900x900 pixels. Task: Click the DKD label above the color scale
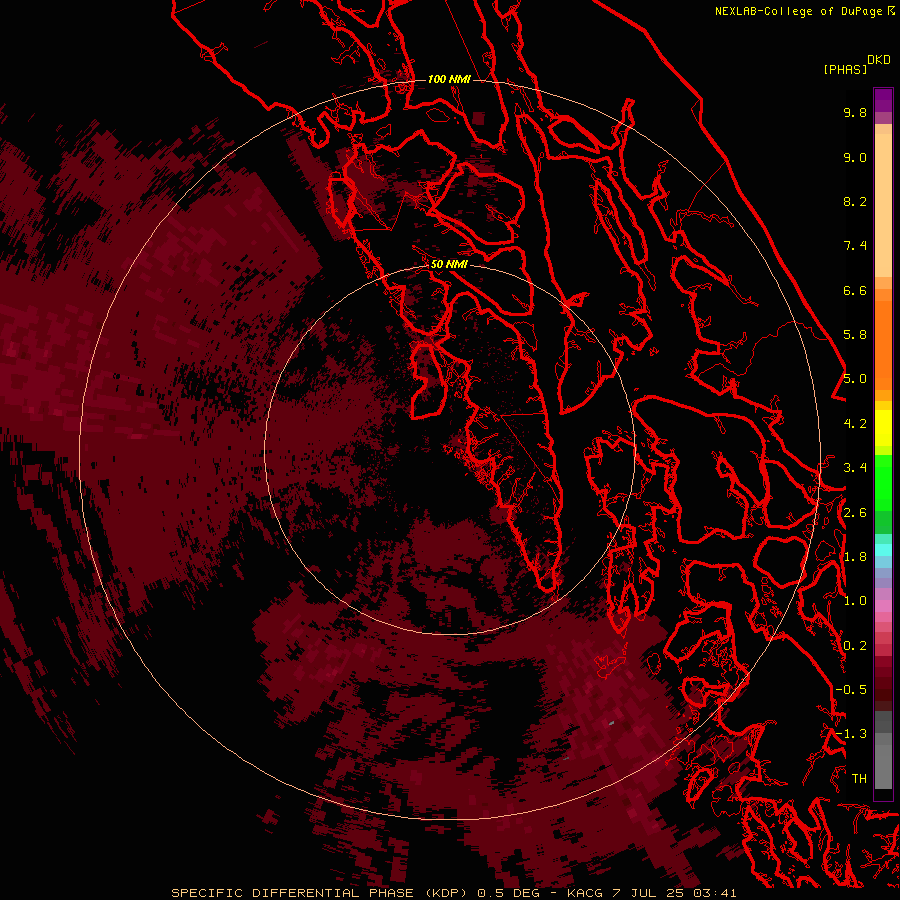[879, 60]
